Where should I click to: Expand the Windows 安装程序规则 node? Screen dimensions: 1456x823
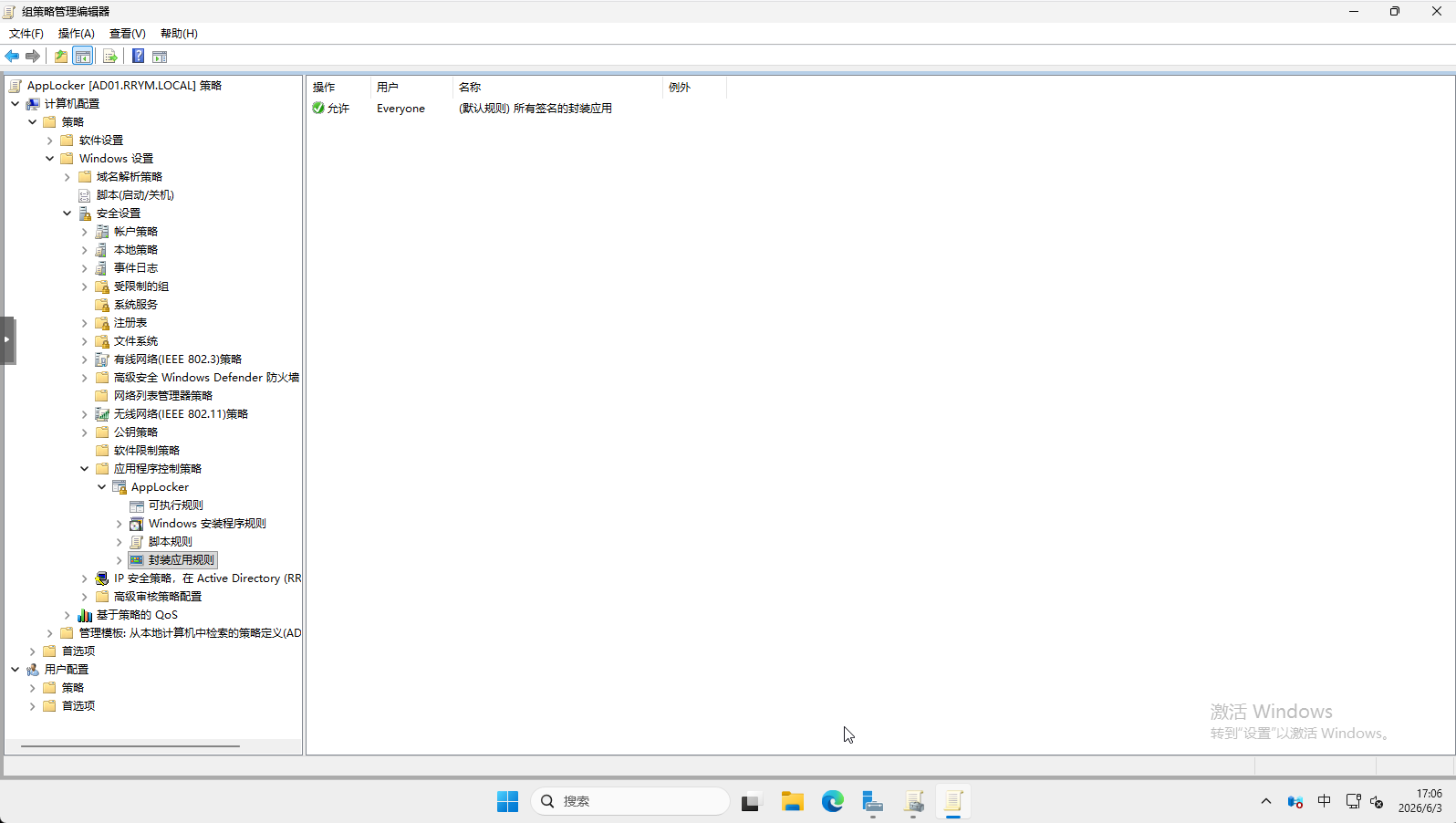pos(120,524)
